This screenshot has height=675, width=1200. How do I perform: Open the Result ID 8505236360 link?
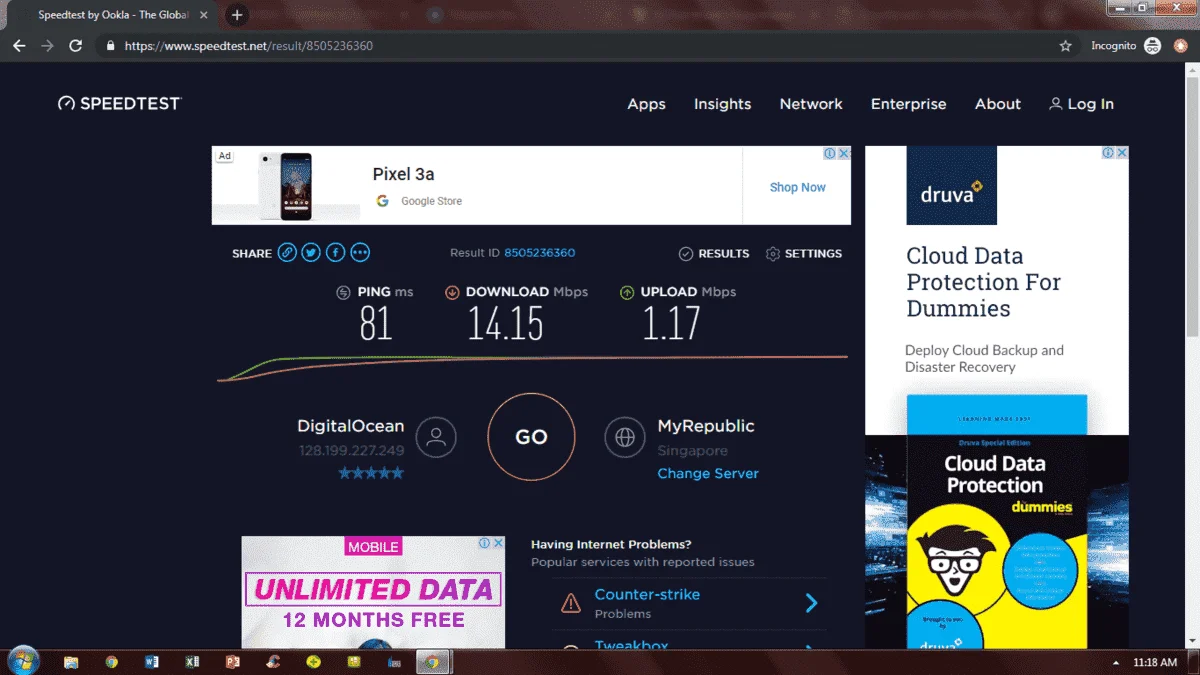[539, 253]
